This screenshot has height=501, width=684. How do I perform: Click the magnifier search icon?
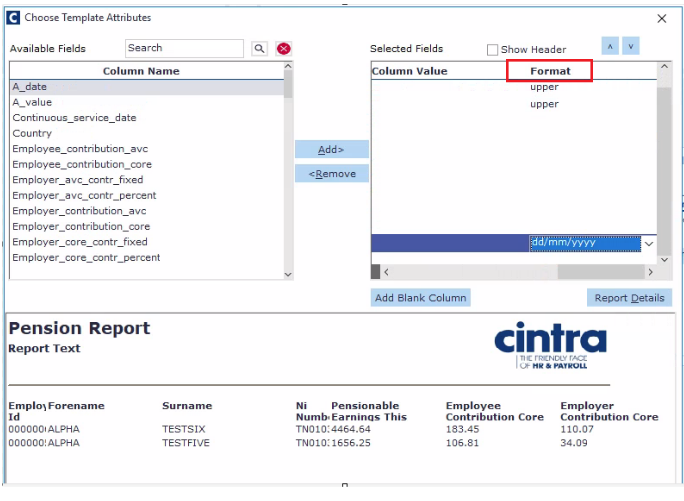[x=259, y=48]
